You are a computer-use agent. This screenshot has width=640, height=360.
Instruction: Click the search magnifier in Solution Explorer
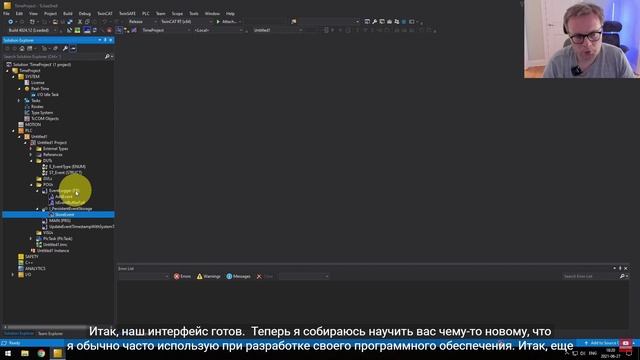[107, 56]
